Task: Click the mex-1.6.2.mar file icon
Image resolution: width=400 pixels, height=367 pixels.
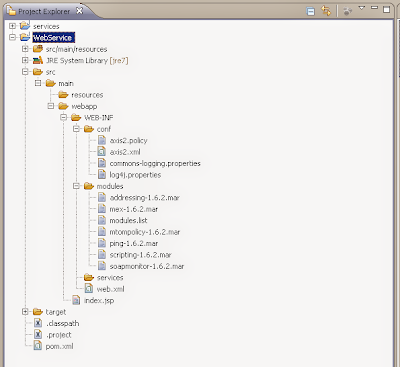Action: 102,209
